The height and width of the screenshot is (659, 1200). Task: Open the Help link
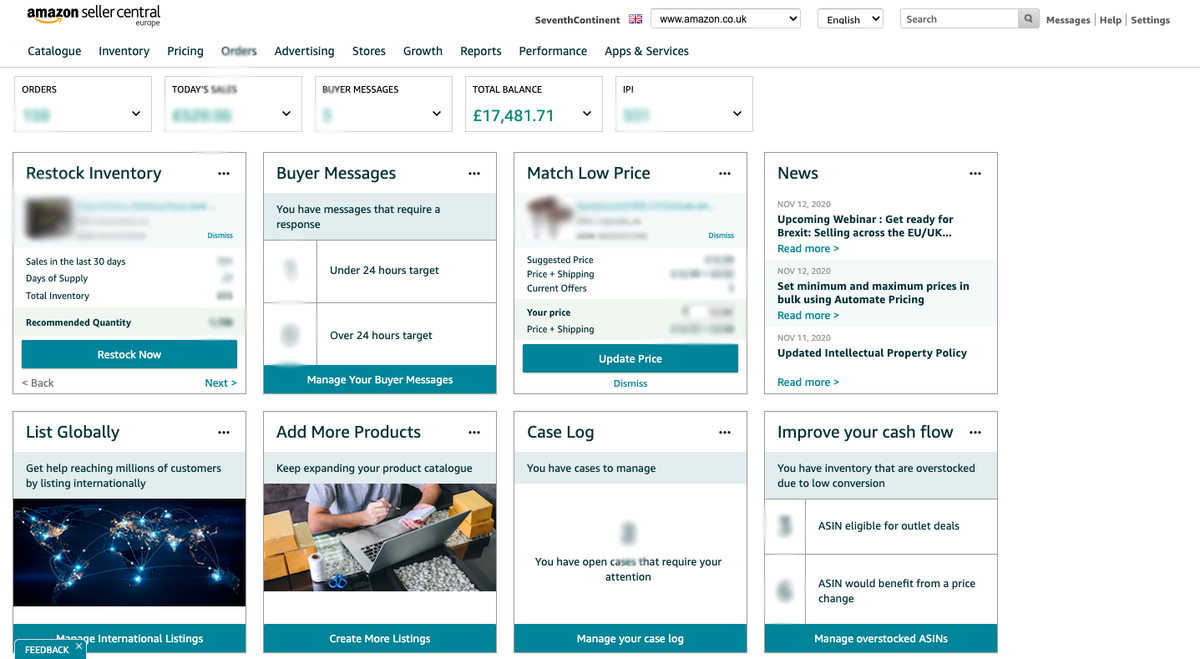pyautogui.click(x=1110, y=20)
